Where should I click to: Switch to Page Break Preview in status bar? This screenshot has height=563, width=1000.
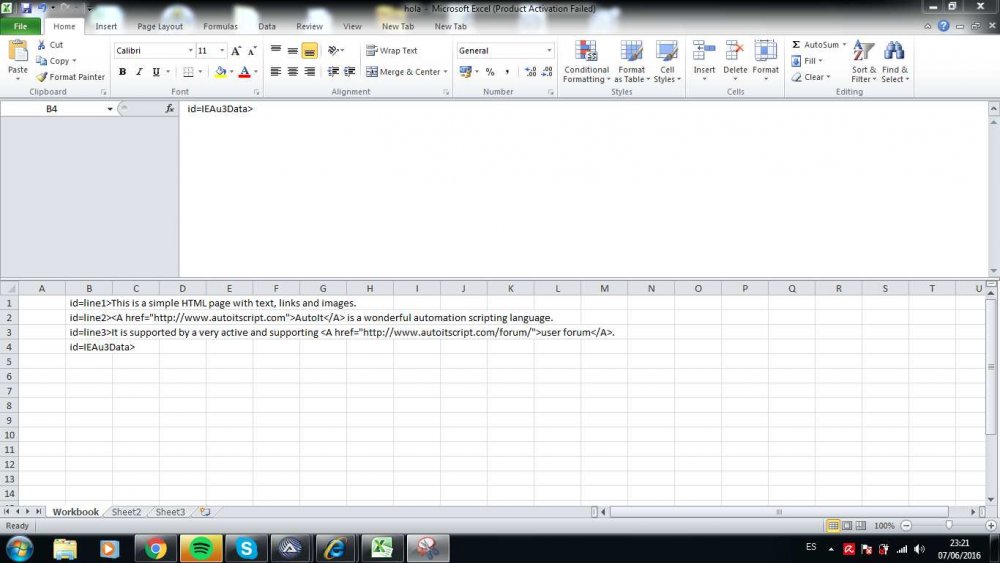860,525
